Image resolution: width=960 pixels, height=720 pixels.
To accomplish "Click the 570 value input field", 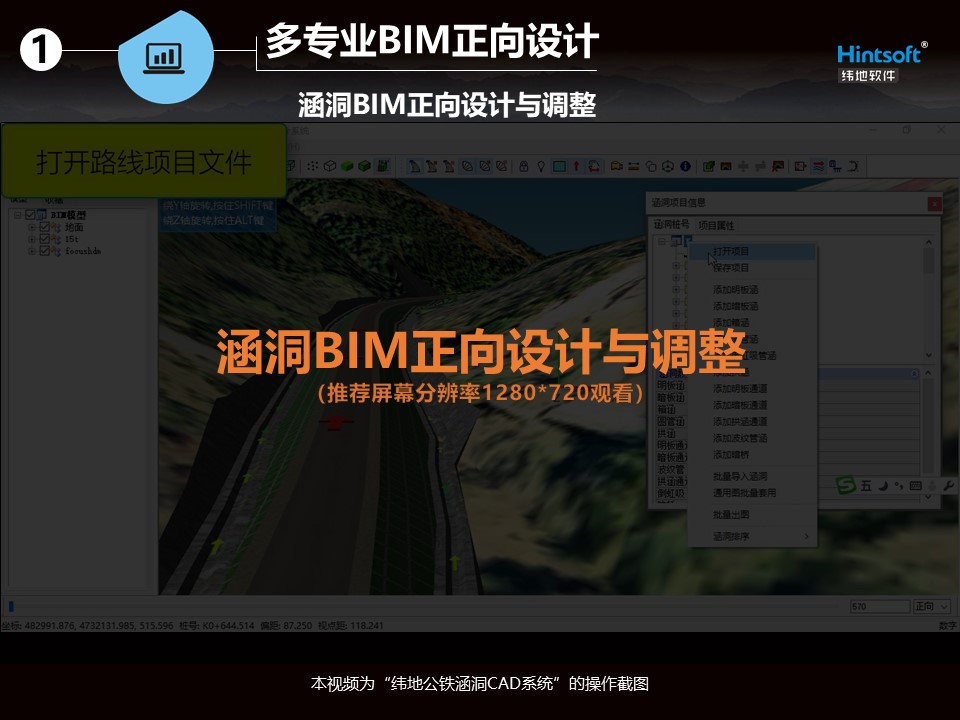I will pos(878,606).
